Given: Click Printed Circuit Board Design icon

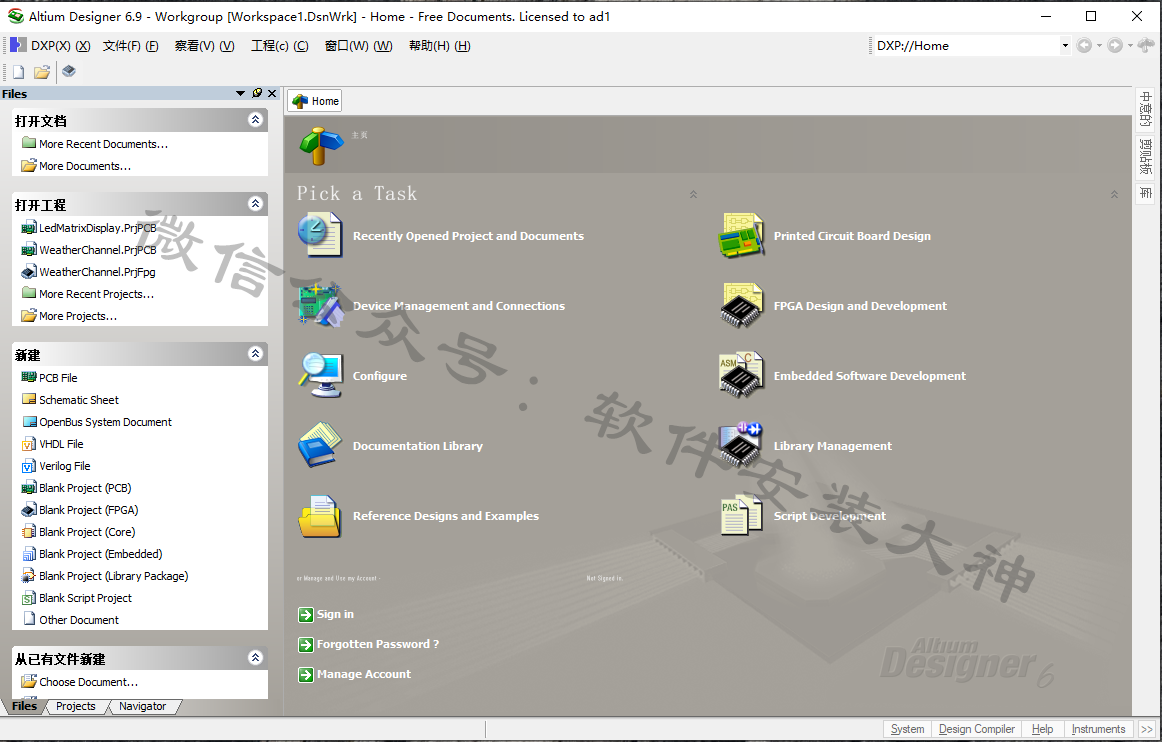Looking at the screenshot, I should (x=741, y=235).
